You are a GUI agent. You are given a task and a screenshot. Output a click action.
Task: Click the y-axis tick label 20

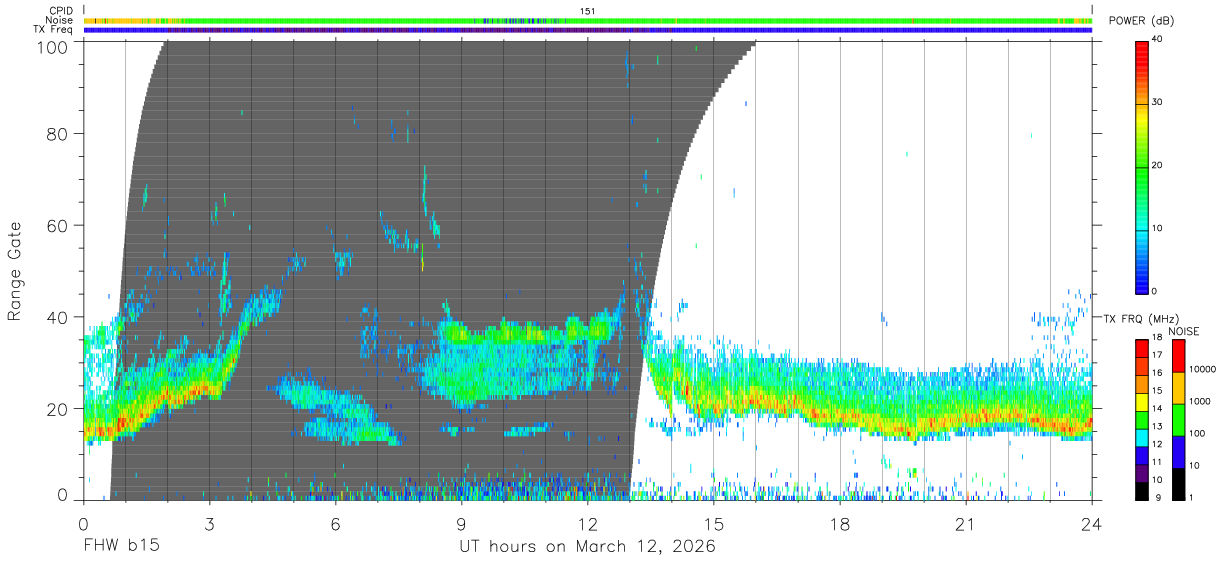60,409
